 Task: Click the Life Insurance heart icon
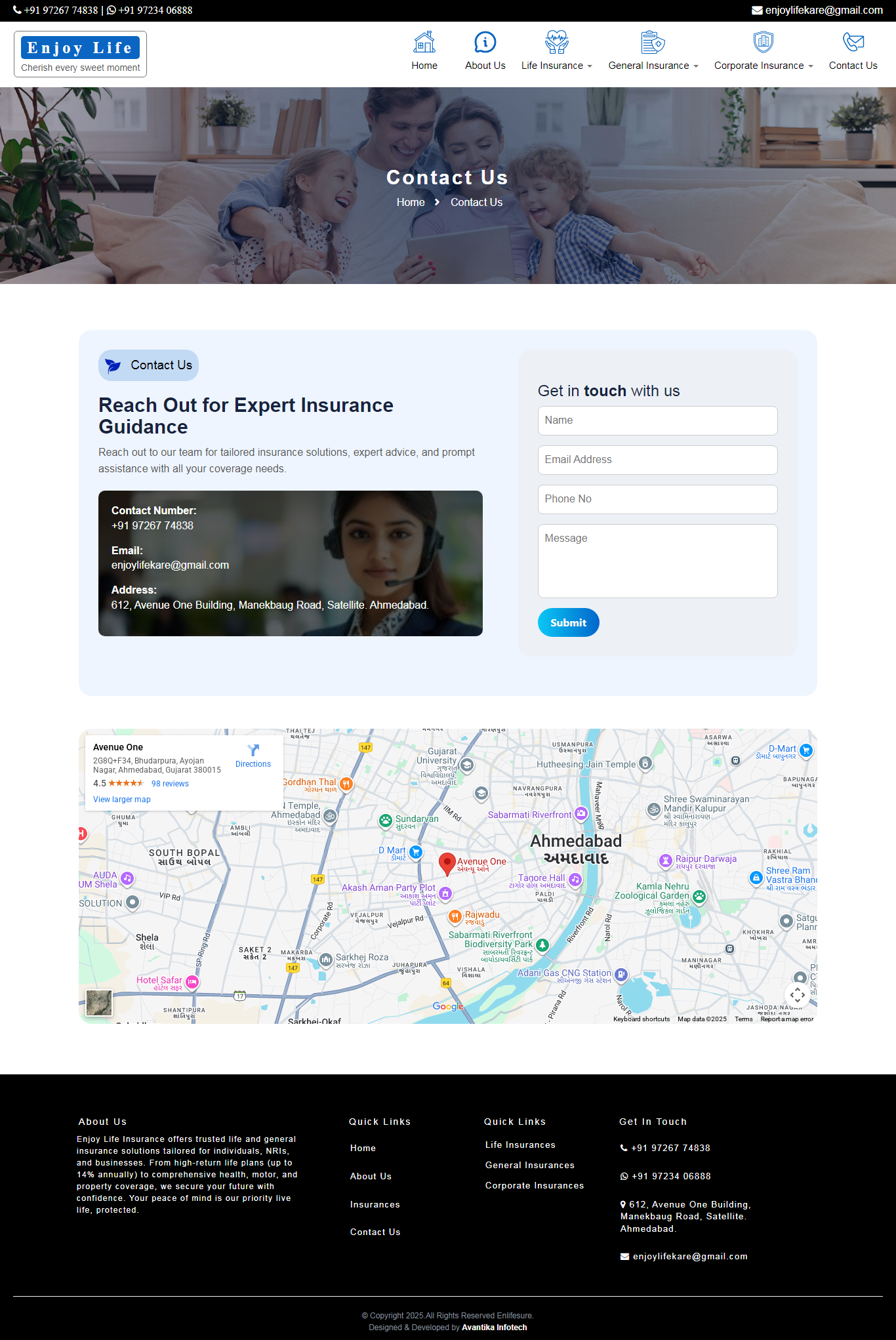pyautogui.click(x=556, y=42)
